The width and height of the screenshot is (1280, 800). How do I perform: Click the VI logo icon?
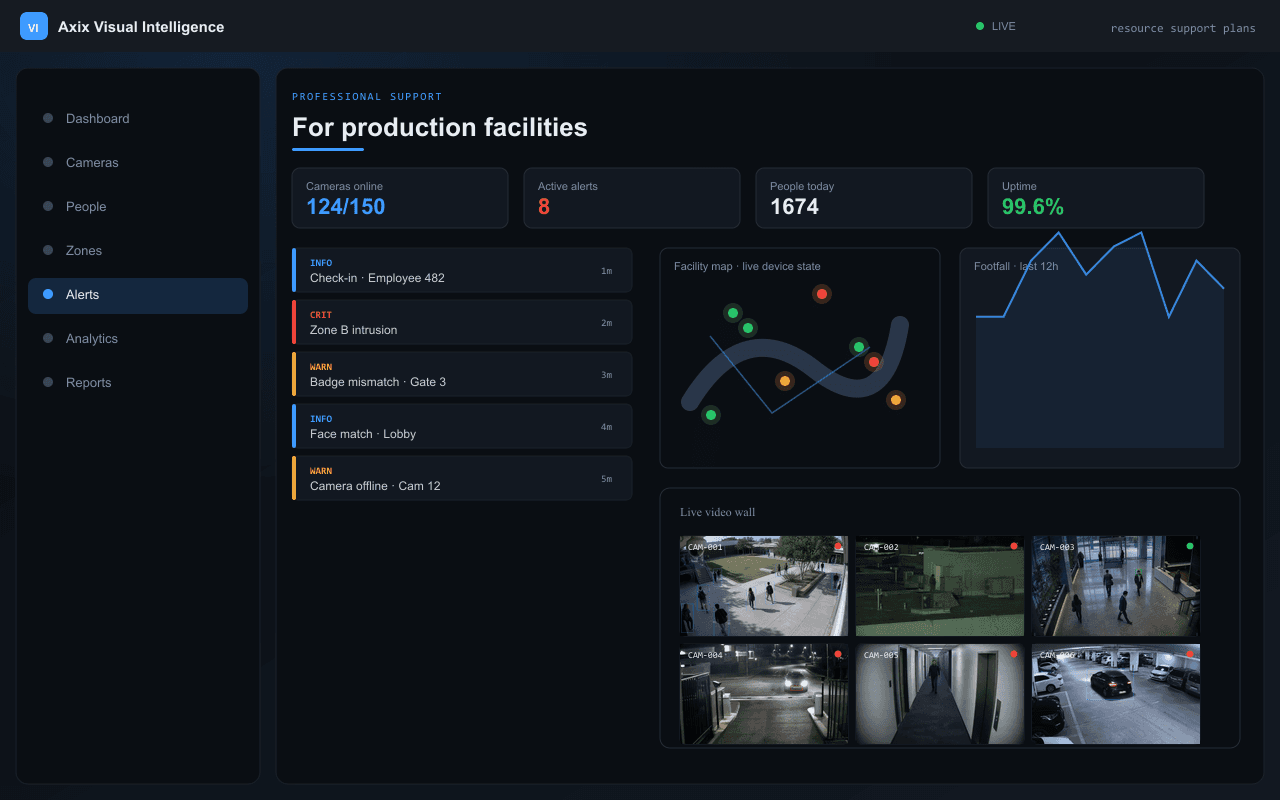pos(34,27)
